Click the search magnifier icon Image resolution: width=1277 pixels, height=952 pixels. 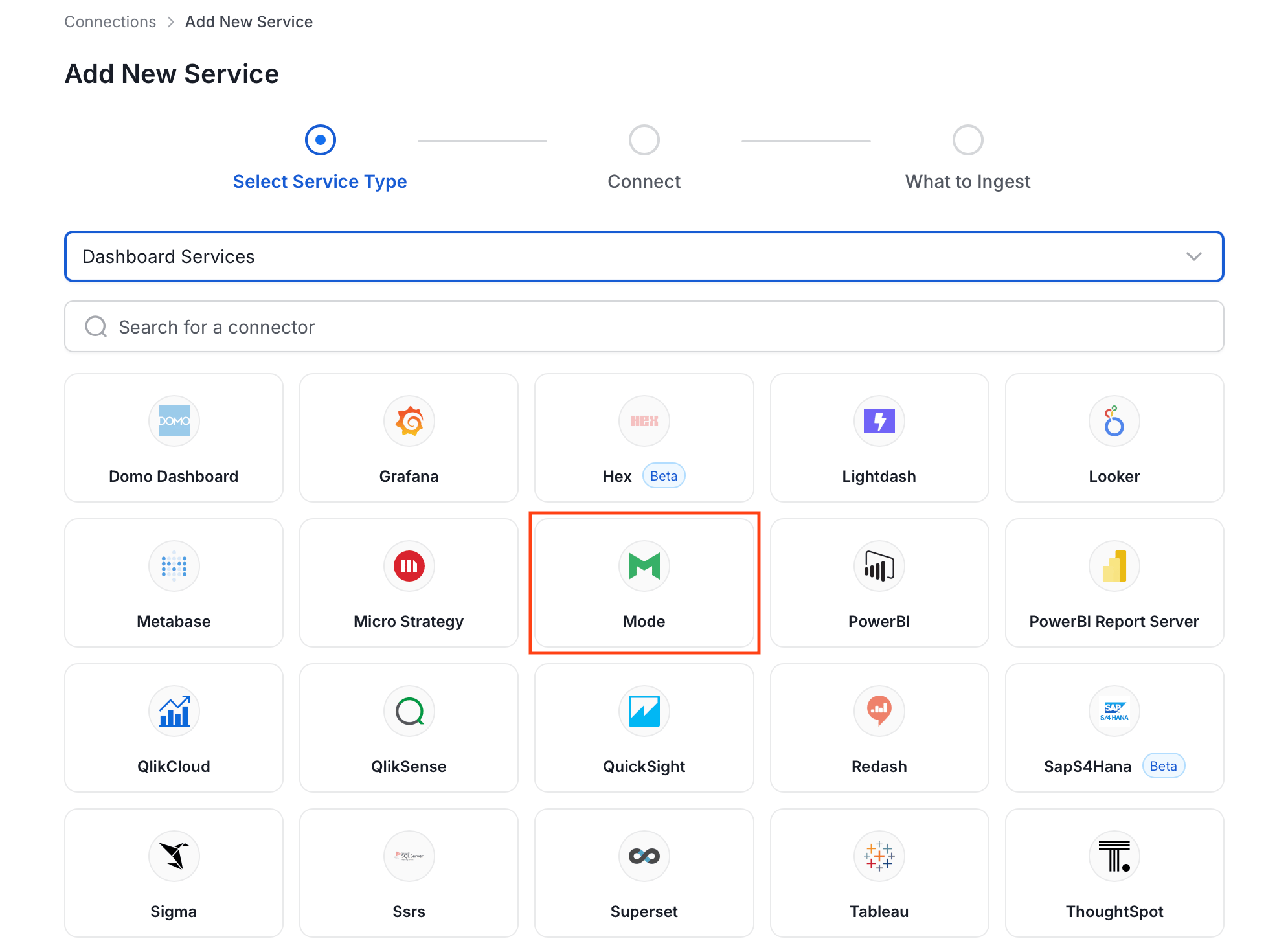pos(96,326)
